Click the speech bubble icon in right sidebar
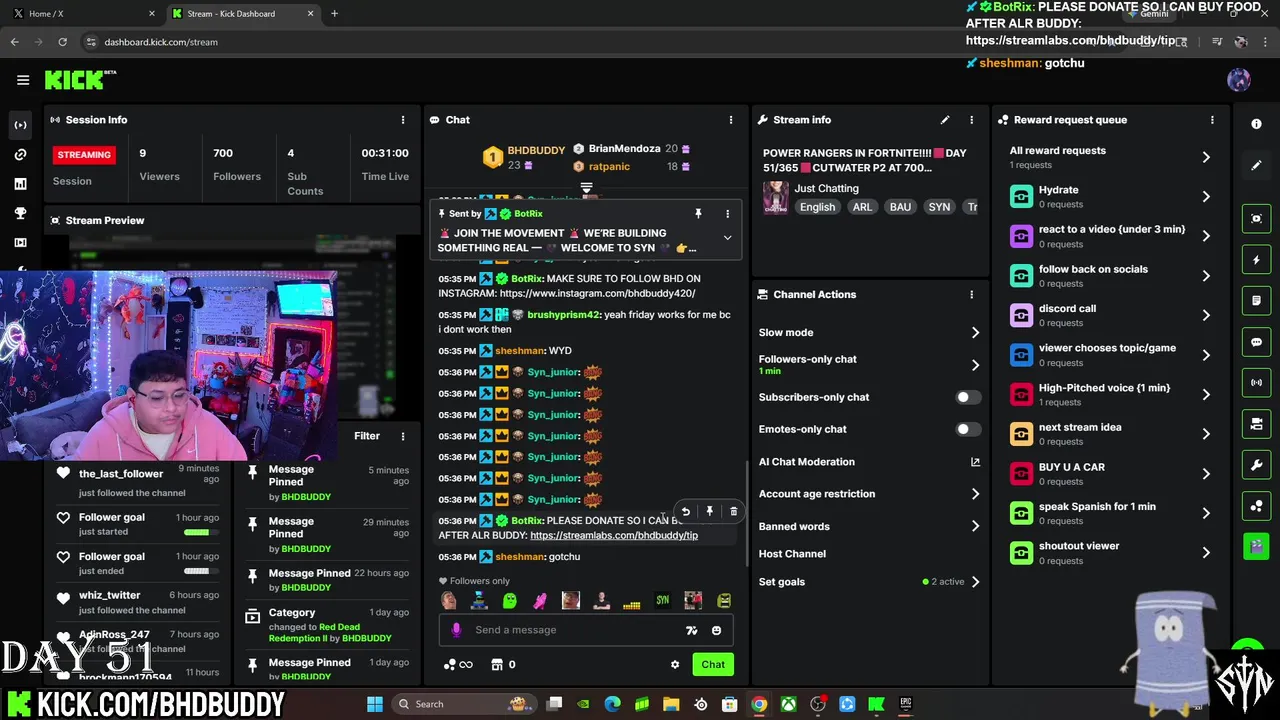 point(1256,342)
